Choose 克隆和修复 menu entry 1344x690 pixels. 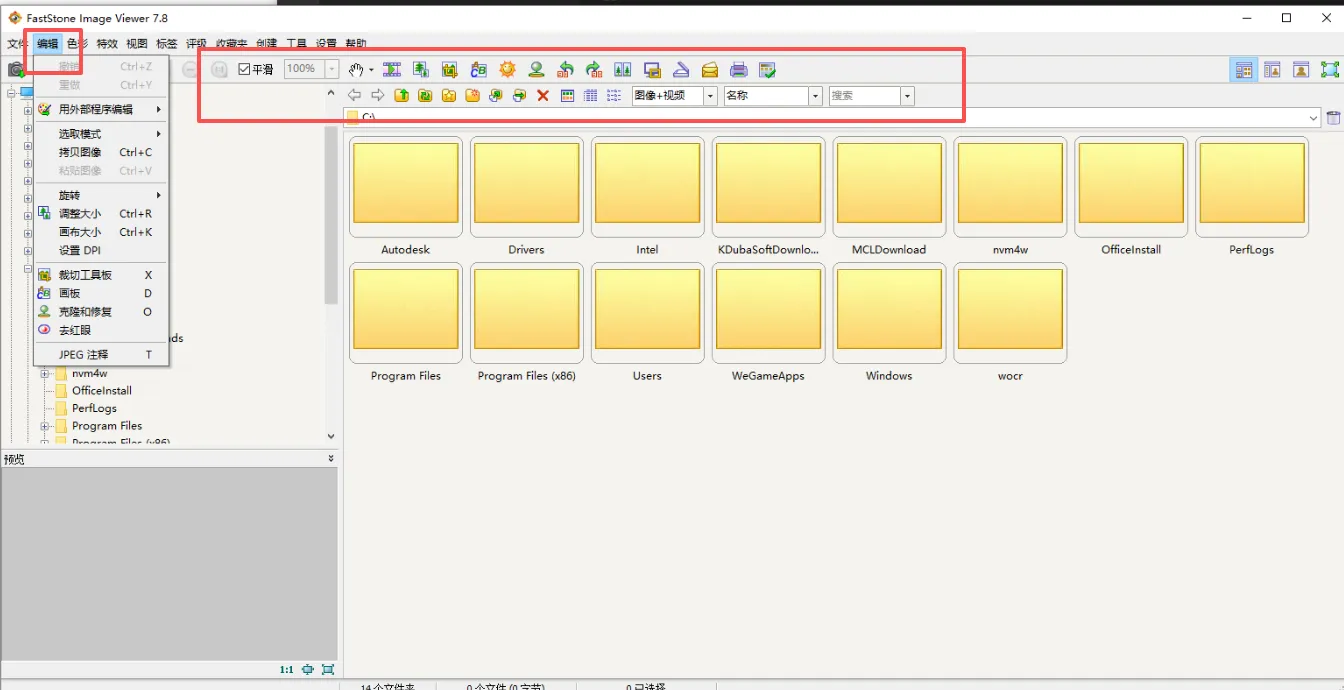pyautogui.click(x=101, y=311)
